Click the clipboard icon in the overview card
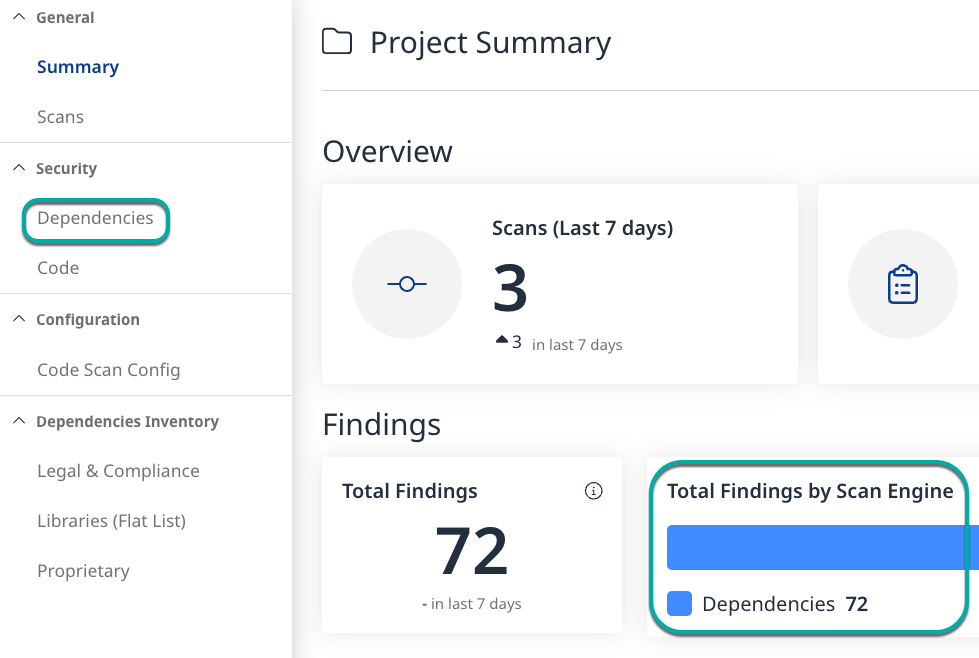This screenshot has width=979, height=658. [x=903, y=284]
